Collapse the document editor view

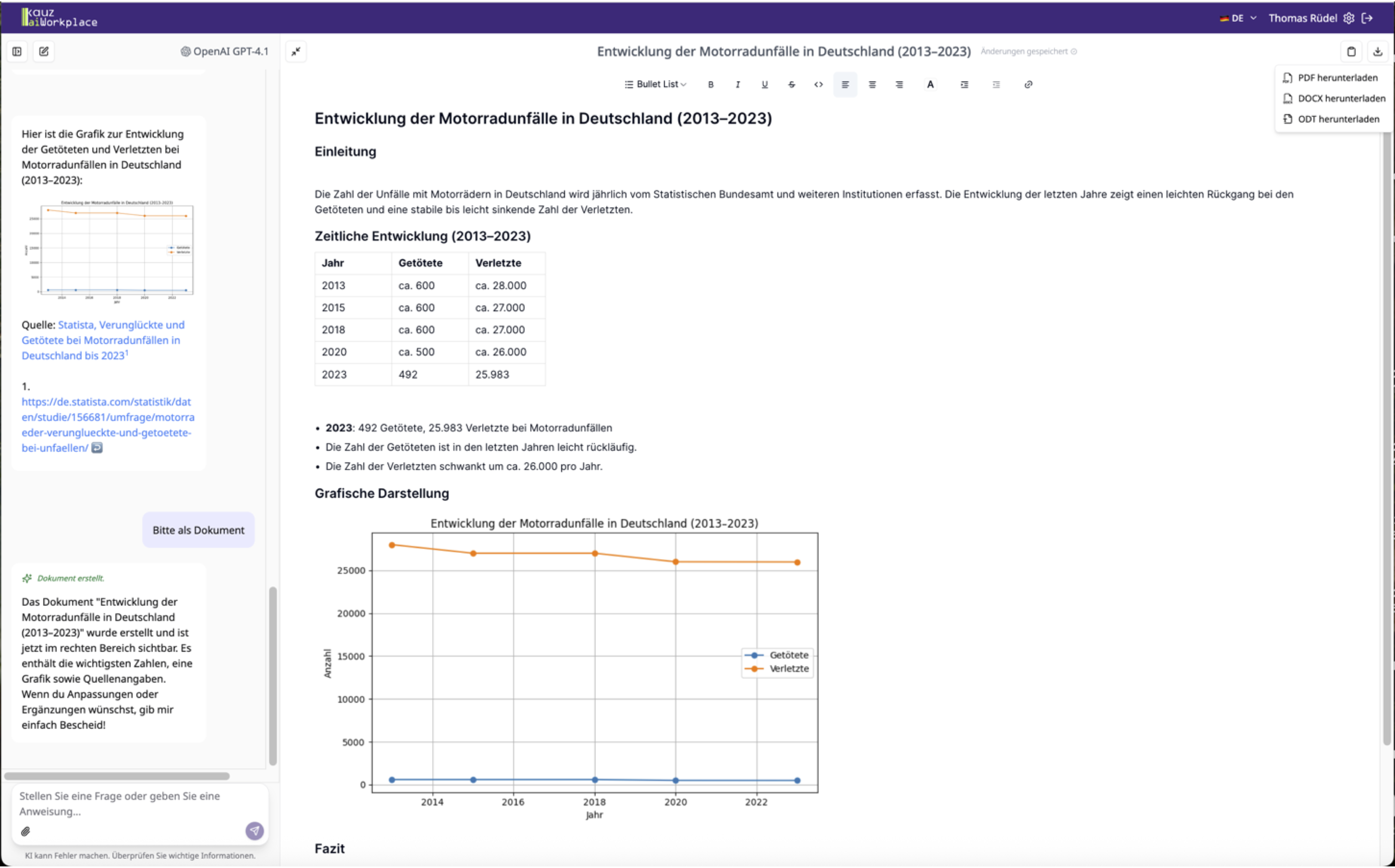tap(296, 52)
